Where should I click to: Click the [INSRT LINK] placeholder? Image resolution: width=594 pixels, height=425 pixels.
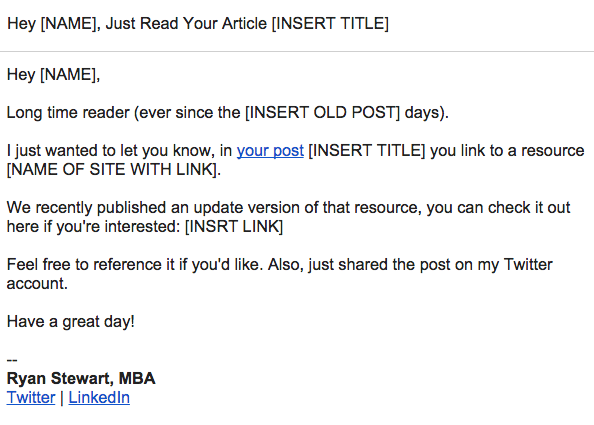[x=234, y=227]
